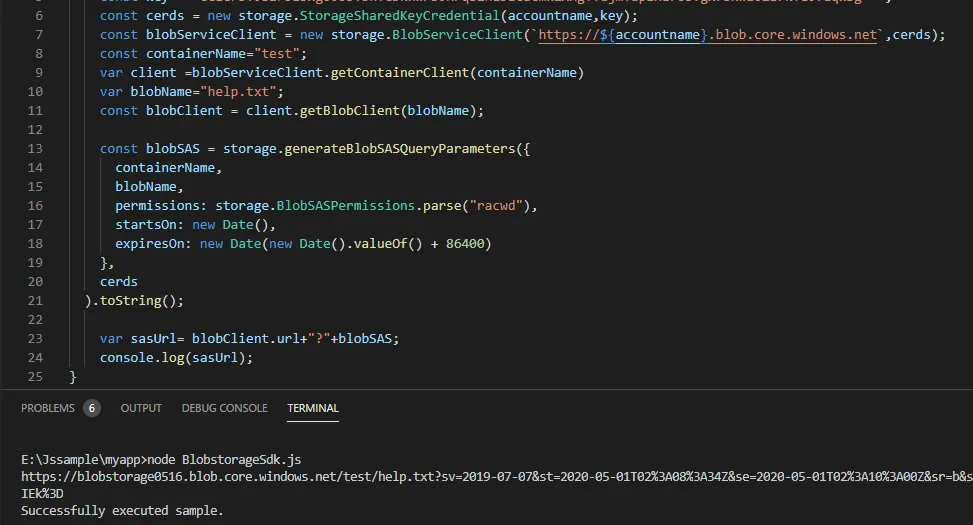
Task: Click cerds argument on line 20
Action: point(119,282)
